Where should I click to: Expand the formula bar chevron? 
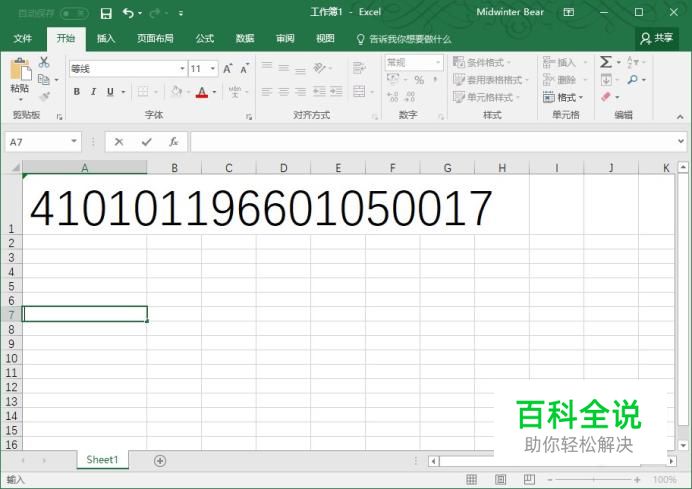681,141
